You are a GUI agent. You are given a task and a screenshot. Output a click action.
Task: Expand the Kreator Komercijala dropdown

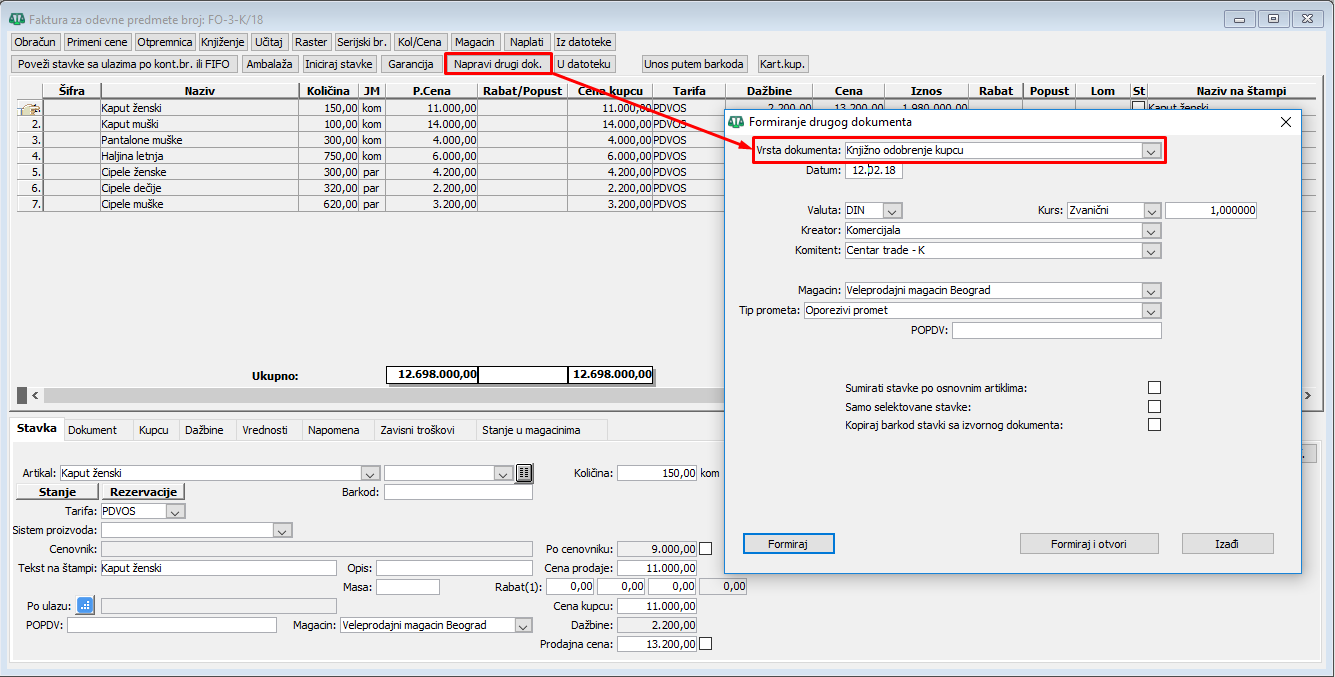(1152, 231)
